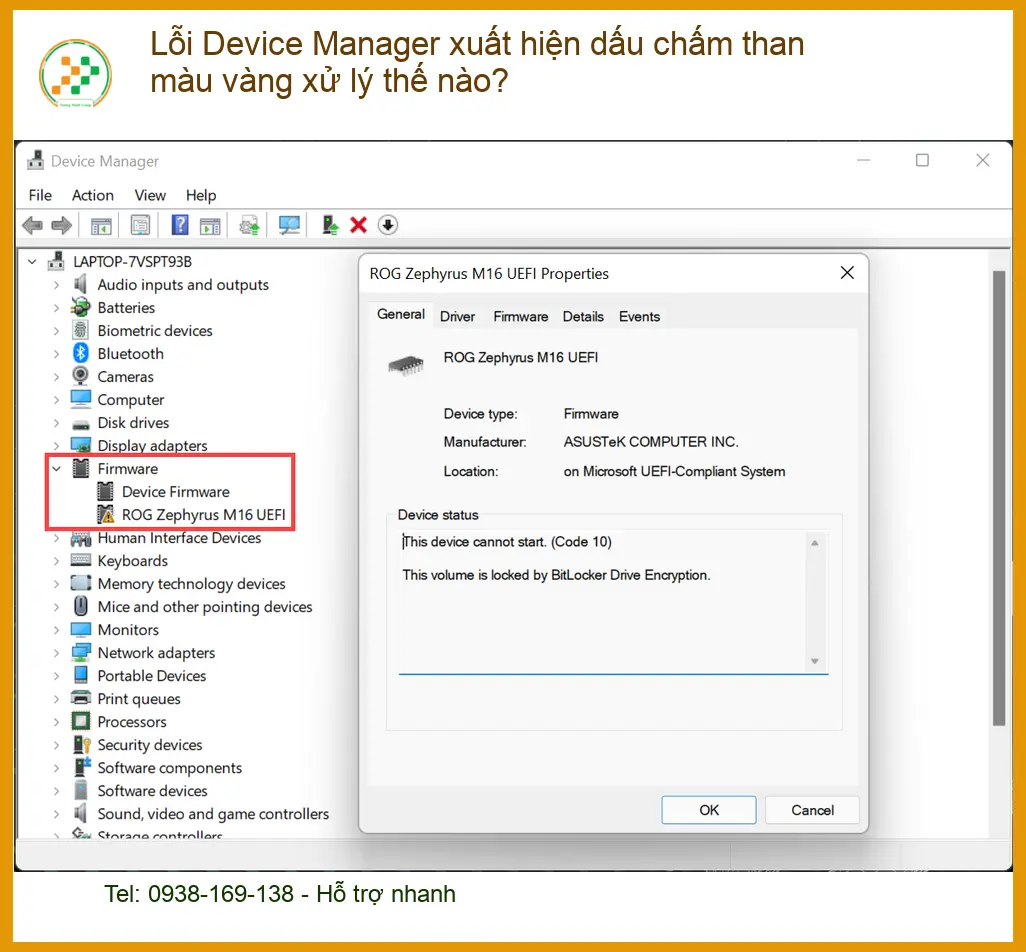Open the Action menu
The height and width of the screenshot is (952, 1026).
point(92,195)
